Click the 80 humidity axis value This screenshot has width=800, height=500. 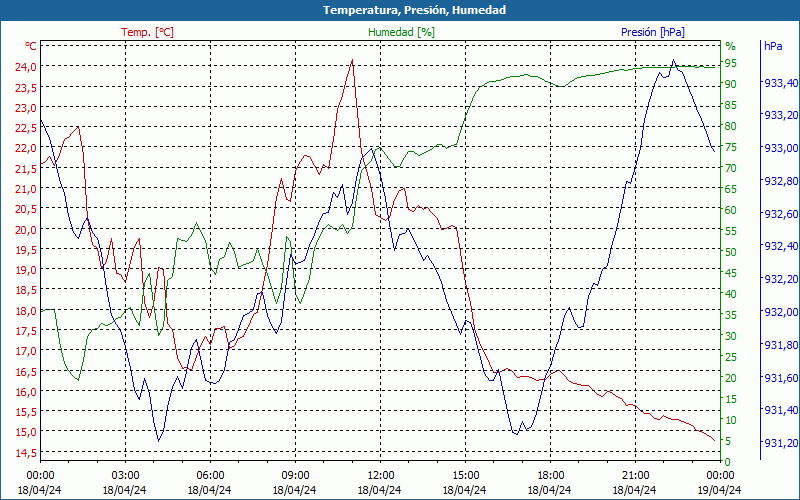pos(731,126)
